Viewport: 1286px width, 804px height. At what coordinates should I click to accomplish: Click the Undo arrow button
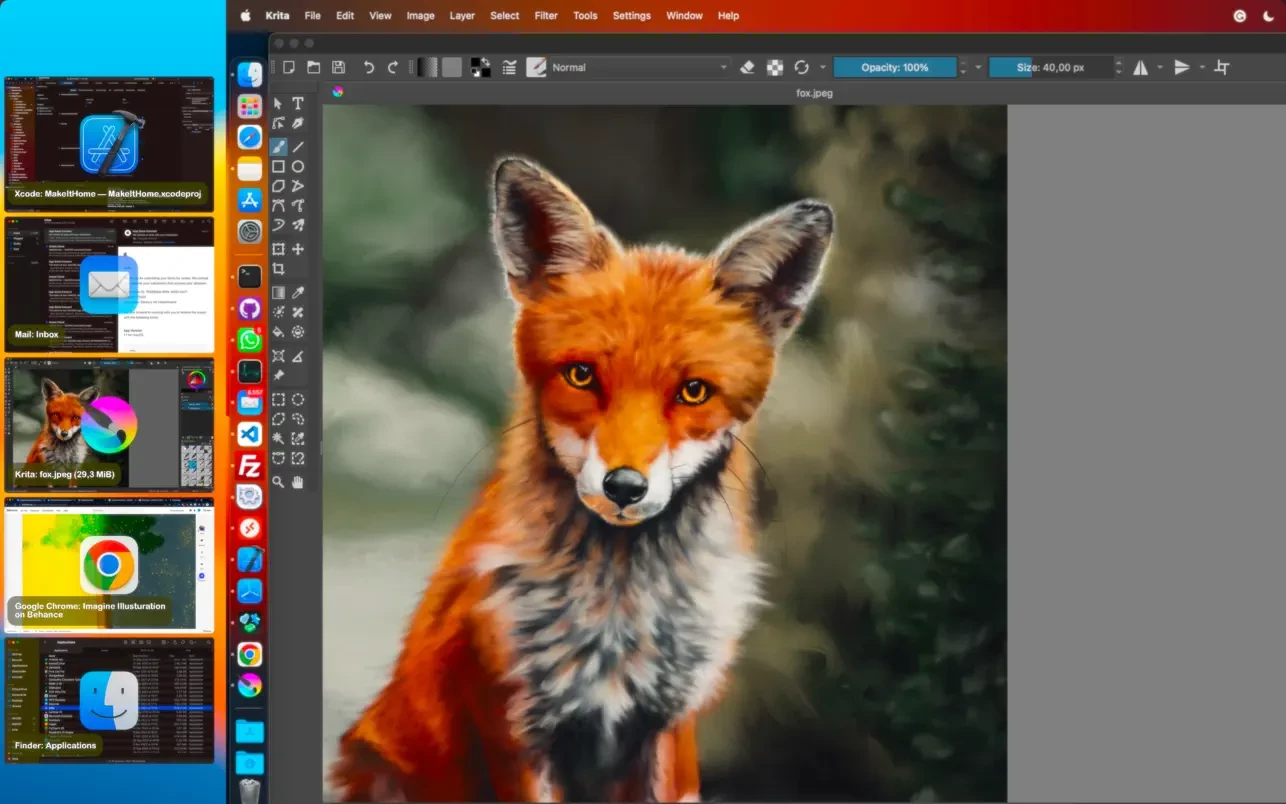coord(368,67)
